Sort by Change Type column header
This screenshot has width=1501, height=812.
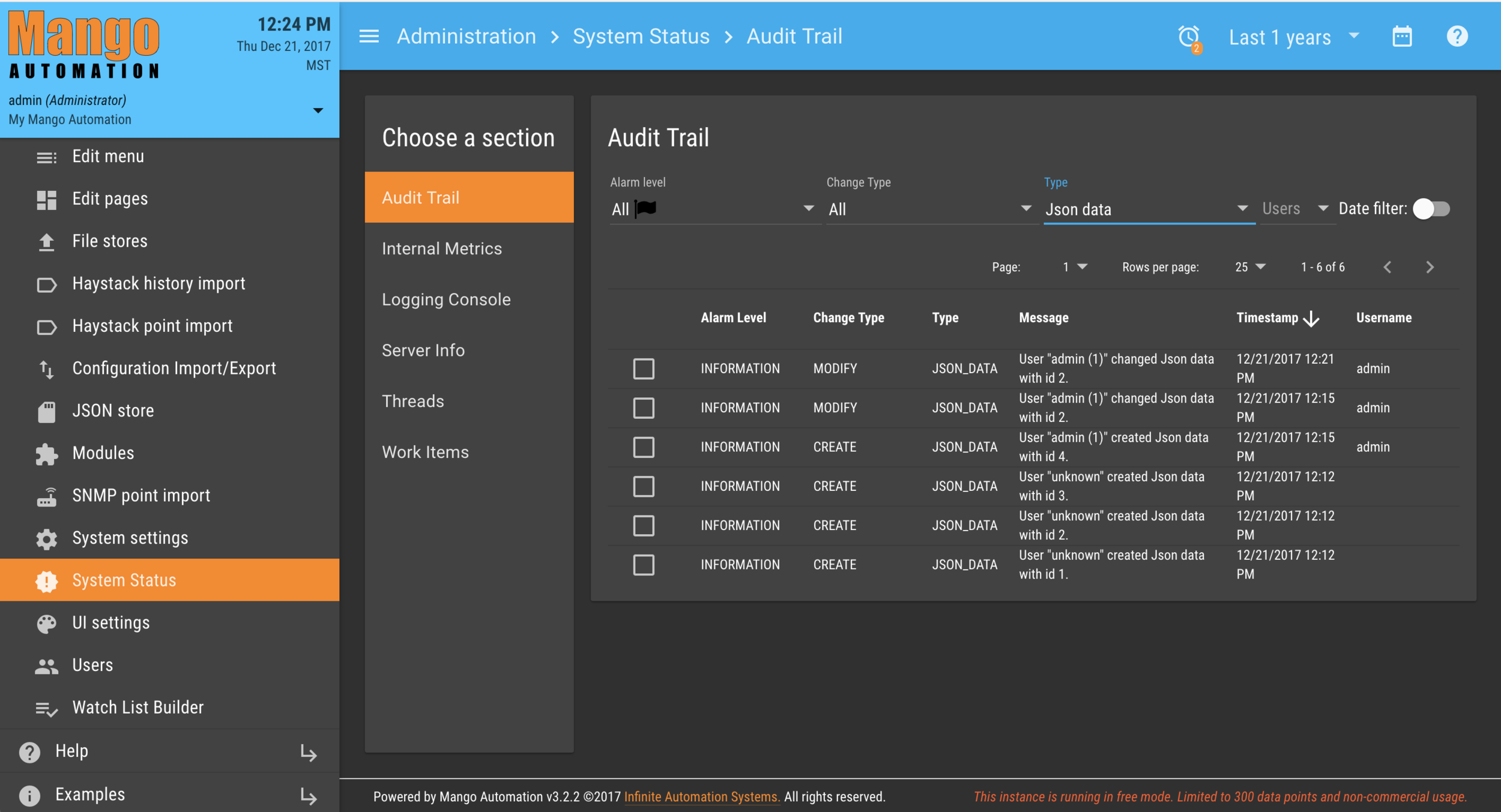coord(848,318)
